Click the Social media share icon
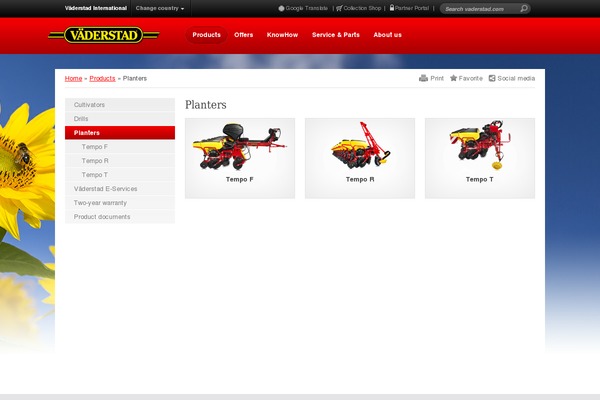600x400 pixels. [492, 78]
